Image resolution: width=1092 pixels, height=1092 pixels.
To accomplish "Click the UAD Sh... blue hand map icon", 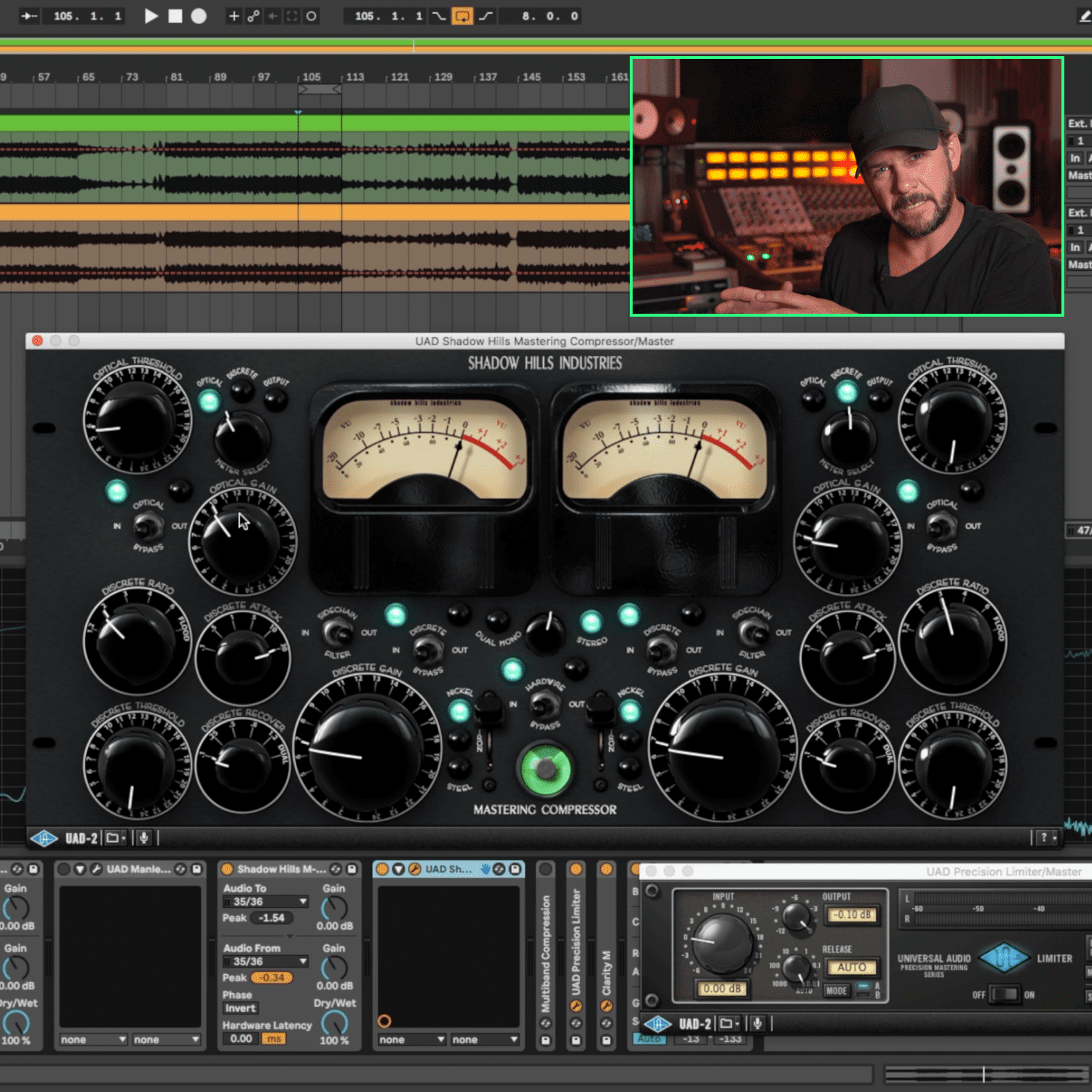I will (485, 869).
